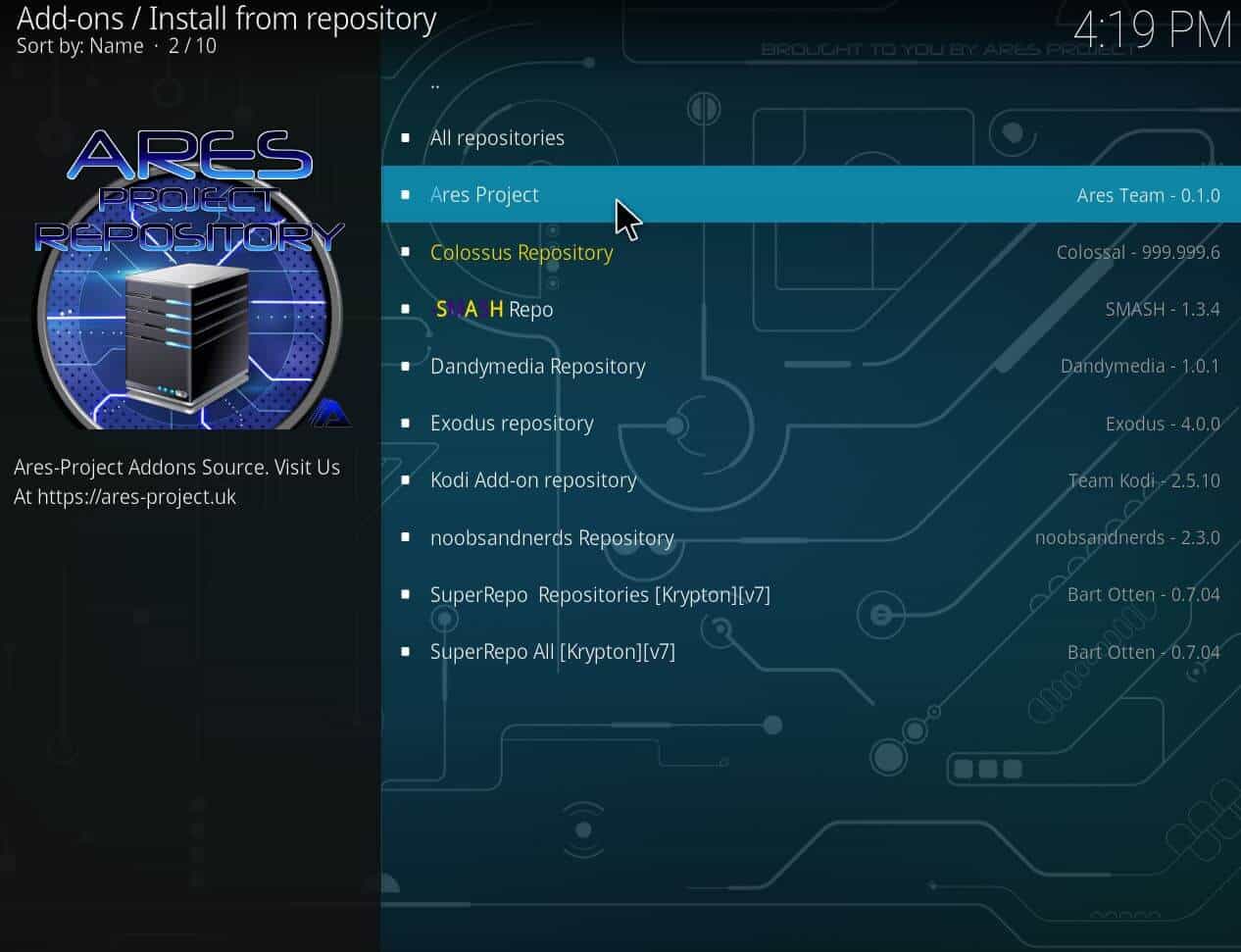This screenshot has height=952, width=1241.
Task: Open the Ares Project repository
Action: point(811,194)
